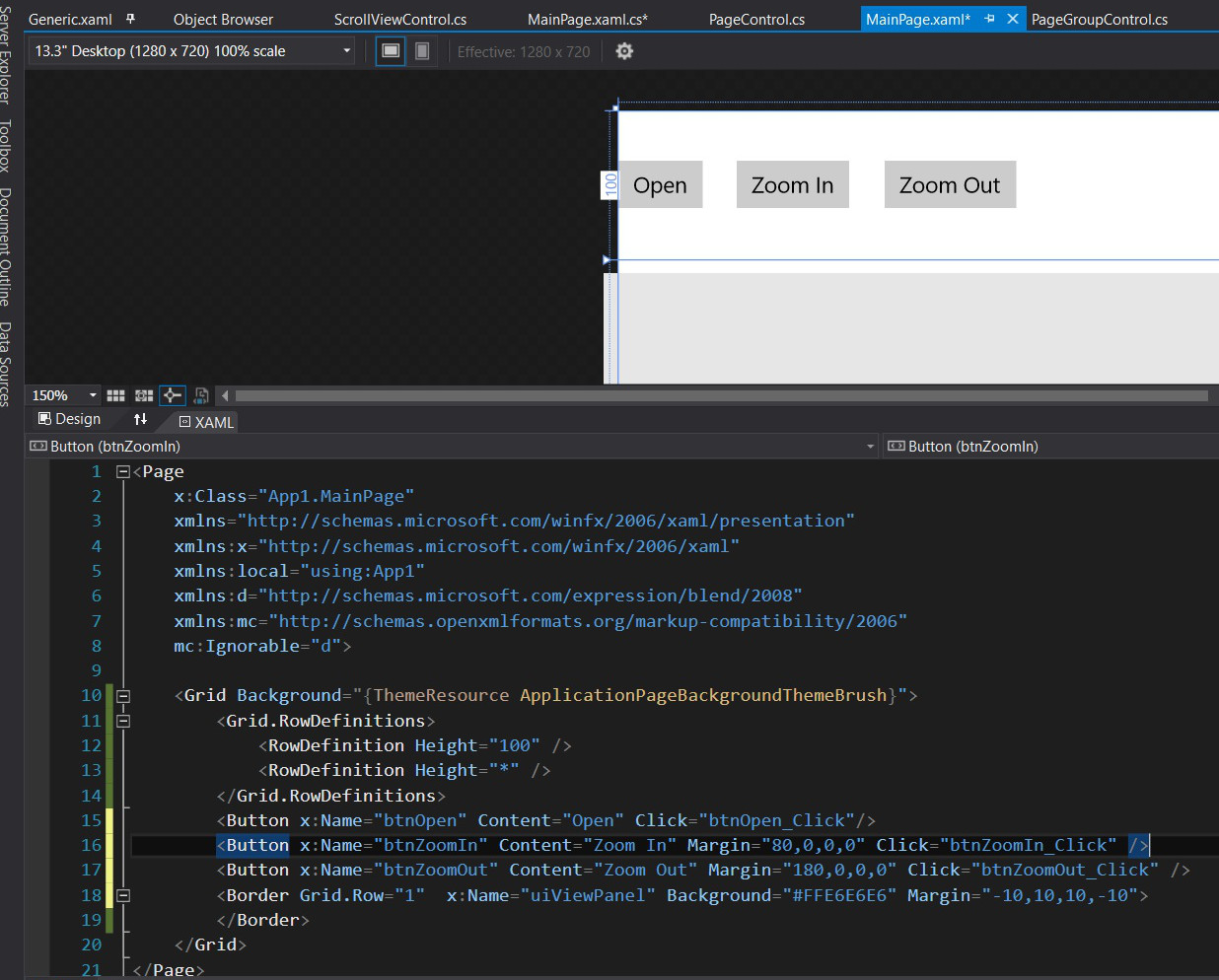
Task: Open the 150% zoom level dropdown
Action: (93, 395)
